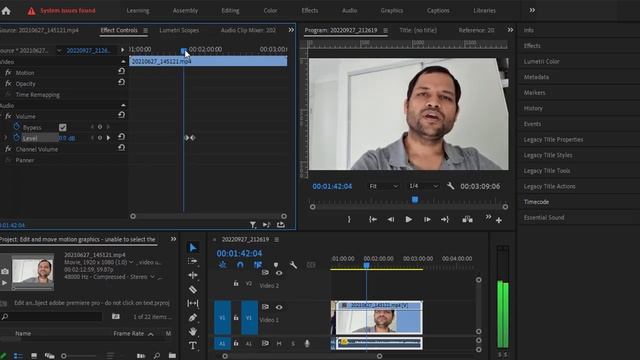This screenshot has height=360, width=640.
Task: Open the 1/4 playback resolution dropdown
Action: [423, 186]
